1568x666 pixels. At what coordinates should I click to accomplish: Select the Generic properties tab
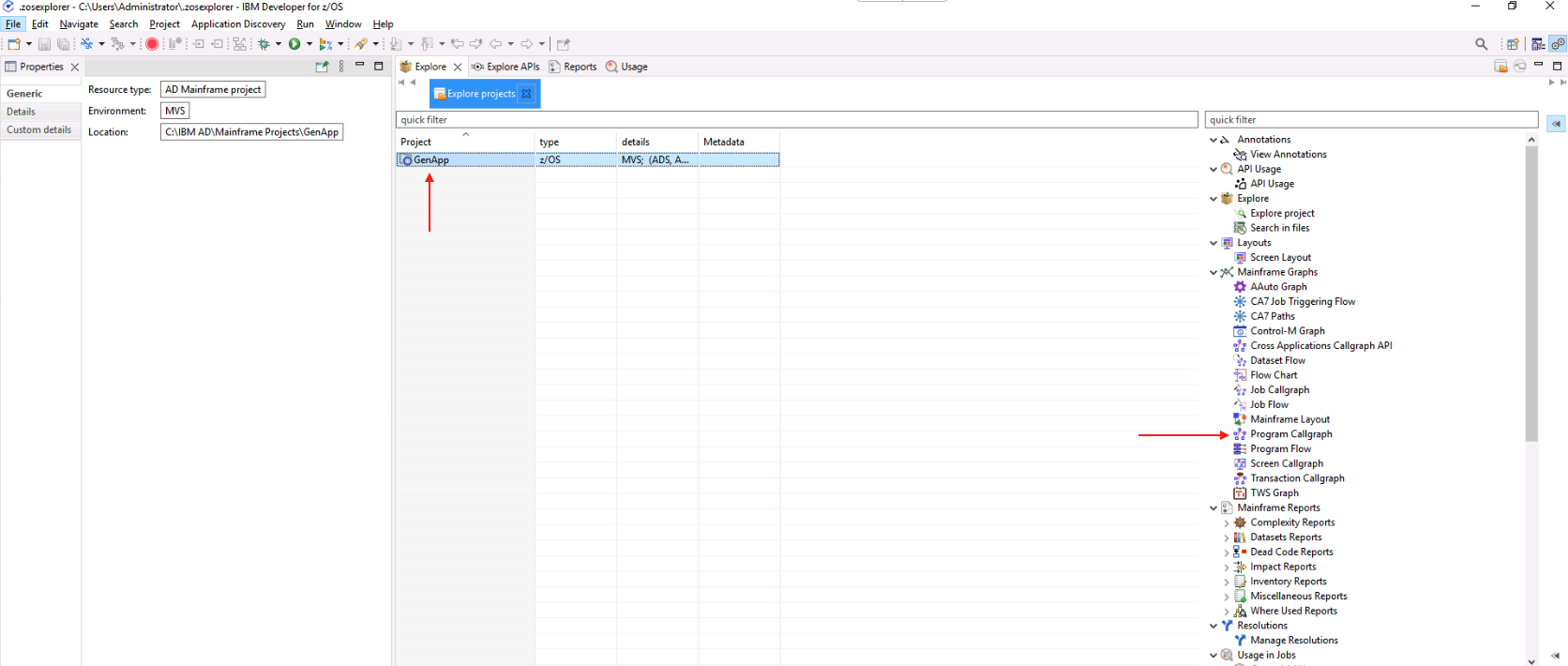tap(40, 94)
